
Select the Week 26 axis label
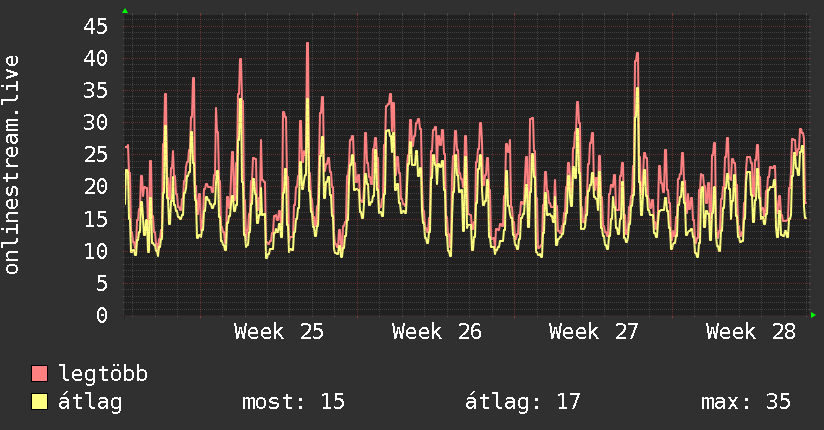click(x=436, y=332)
